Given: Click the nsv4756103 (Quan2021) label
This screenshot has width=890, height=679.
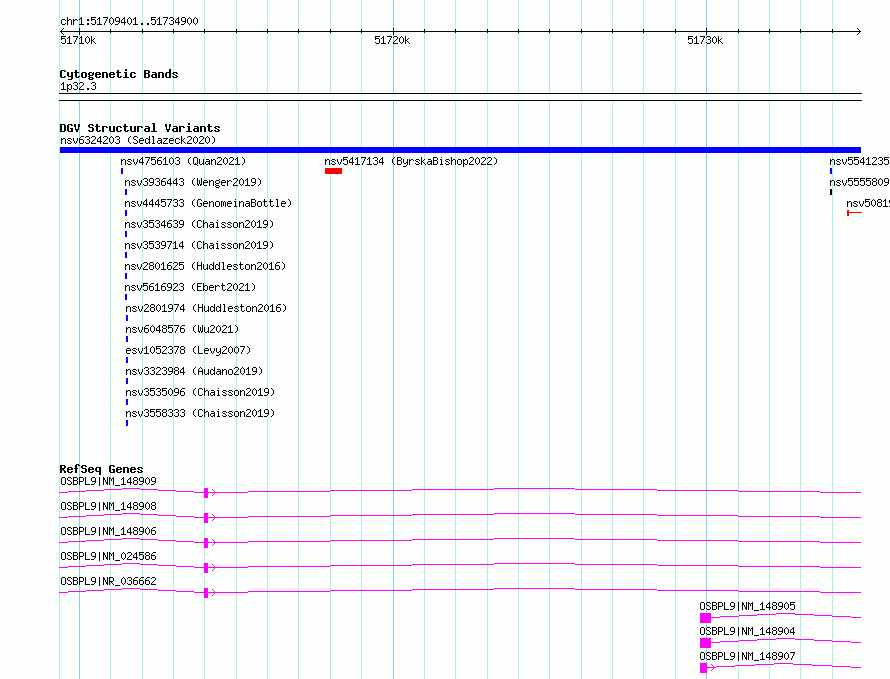Looking at the screenshot, I should (x=183, y=161).
